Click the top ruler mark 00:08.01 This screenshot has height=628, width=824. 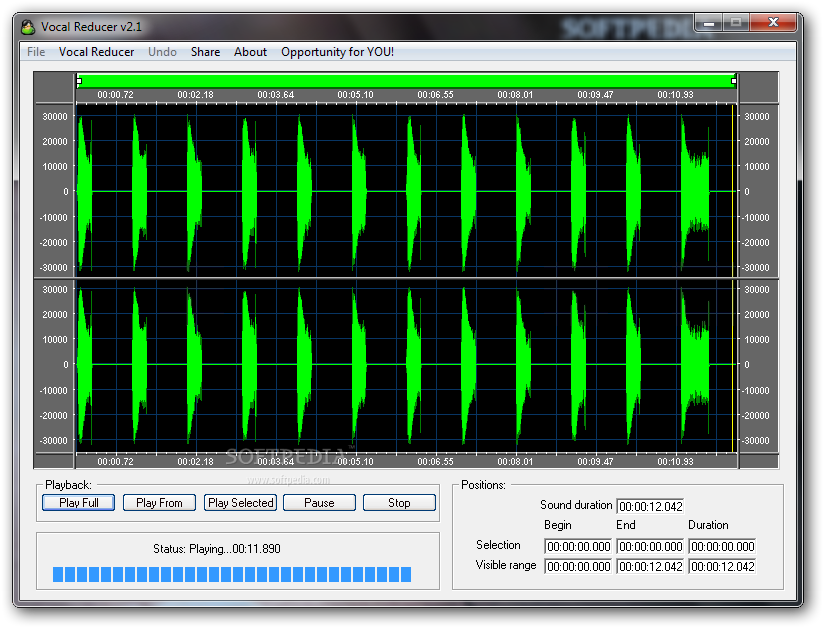click(515, 95)
